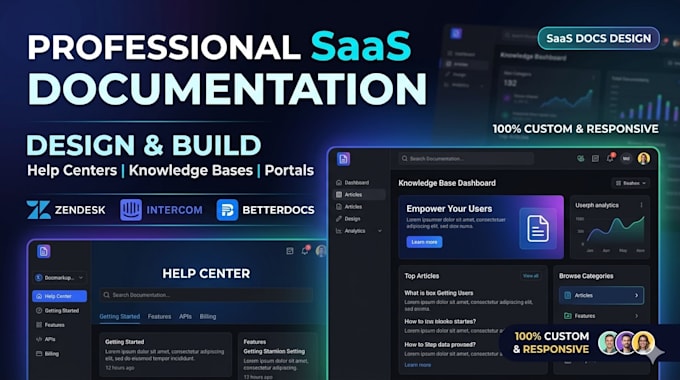Click the Help Center window app logo

tap(43, 251)
